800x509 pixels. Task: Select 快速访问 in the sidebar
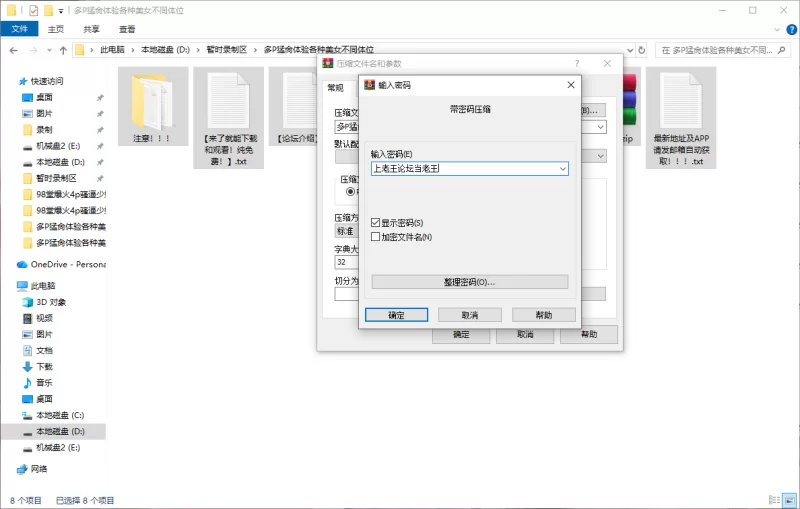(x=46, y=81)
